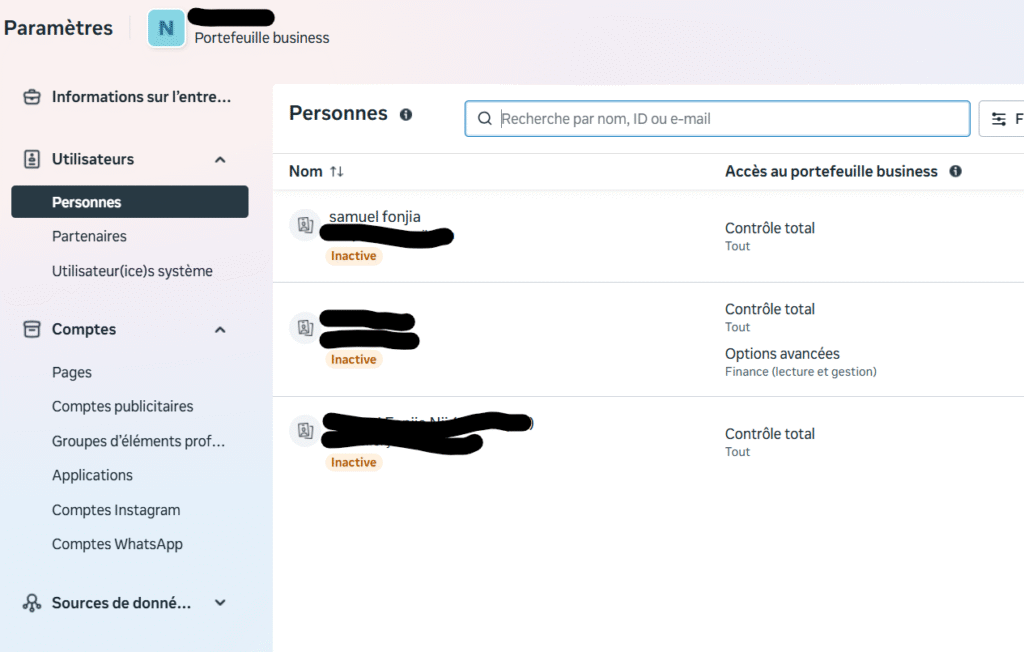Click the Utilisateurs badge icon in sidebar

pyautogui.click(x=32, y=159)
